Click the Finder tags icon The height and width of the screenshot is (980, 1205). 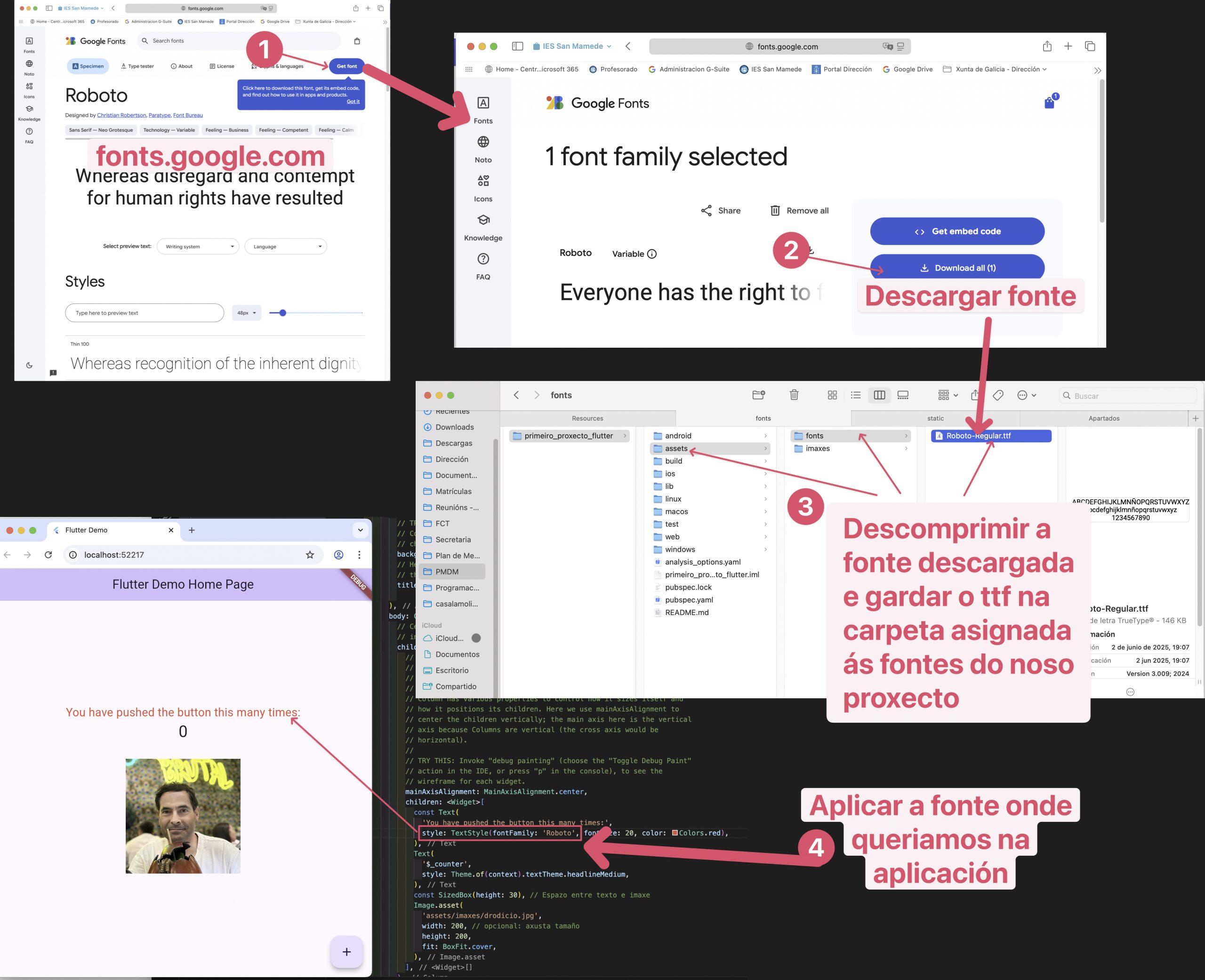click(998, 395)
